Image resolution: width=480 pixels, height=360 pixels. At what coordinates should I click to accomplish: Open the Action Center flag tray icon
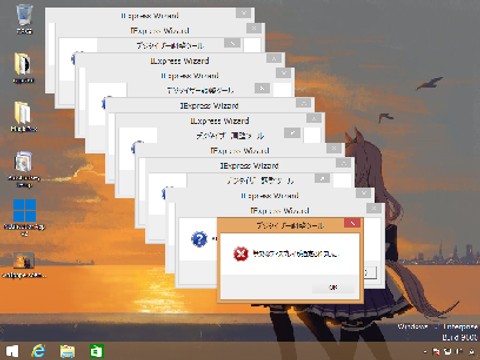pos(436,351)
